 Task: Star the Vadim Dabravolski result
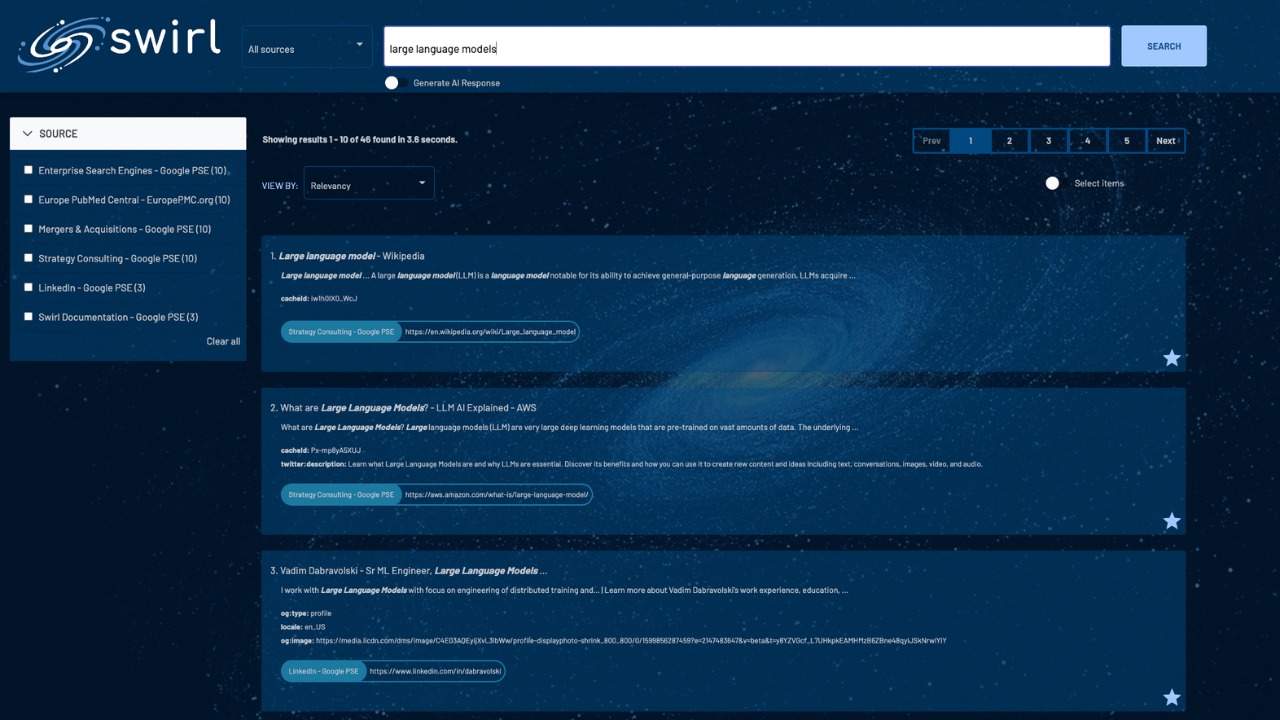pyautogui.click(x=1172, y=698)
